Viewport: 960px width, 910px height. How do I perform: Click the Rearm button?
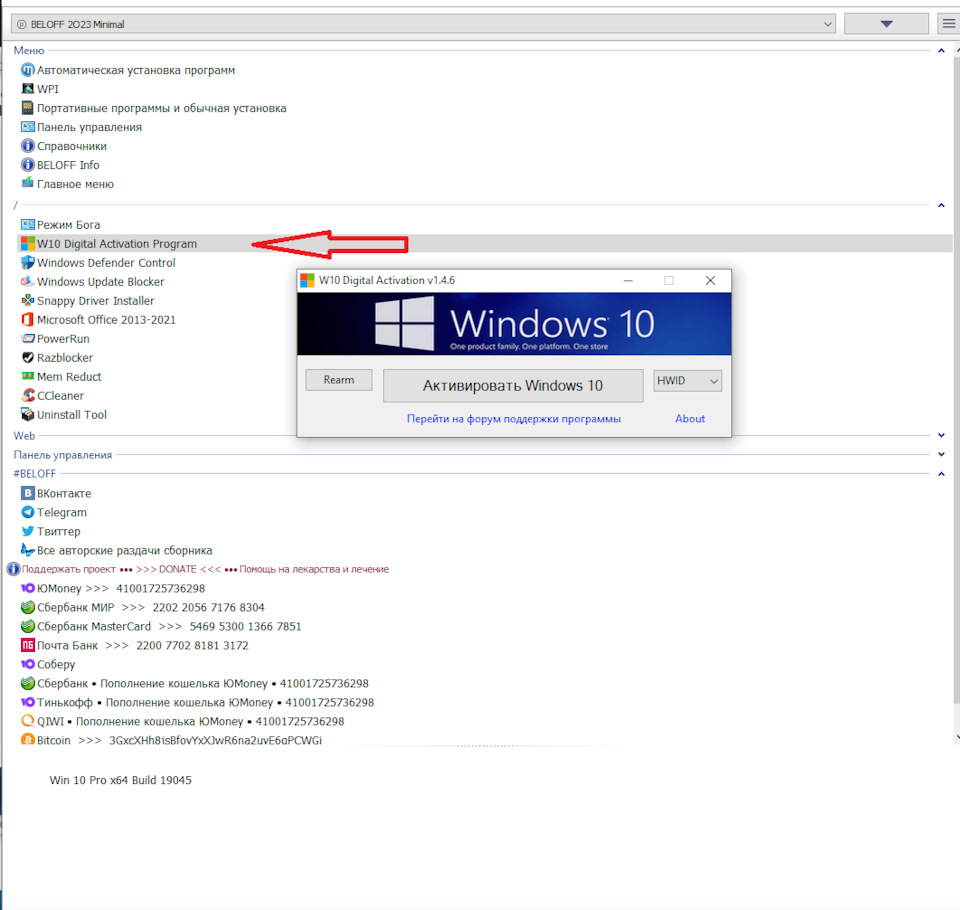point(339,380)
